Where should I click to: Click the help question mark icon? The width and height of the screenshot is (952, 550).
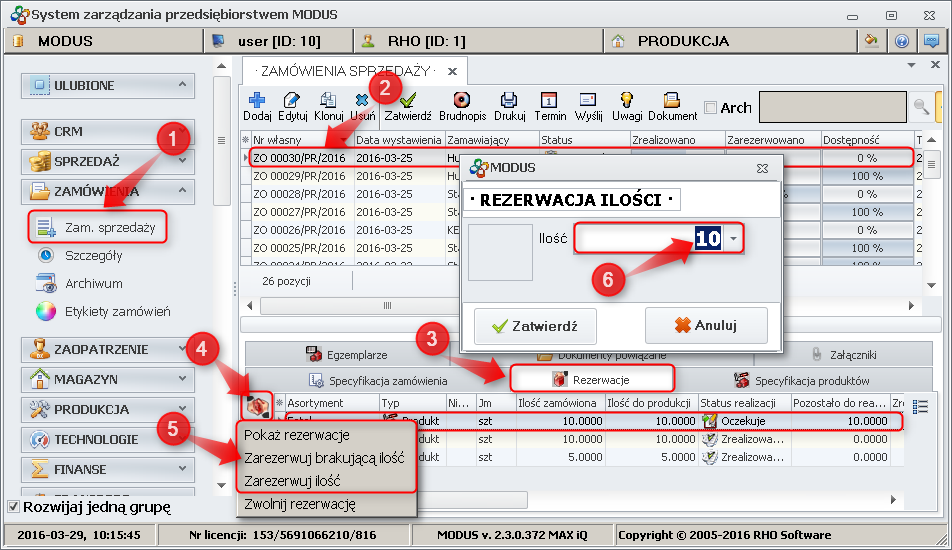[x=902, y=41]
